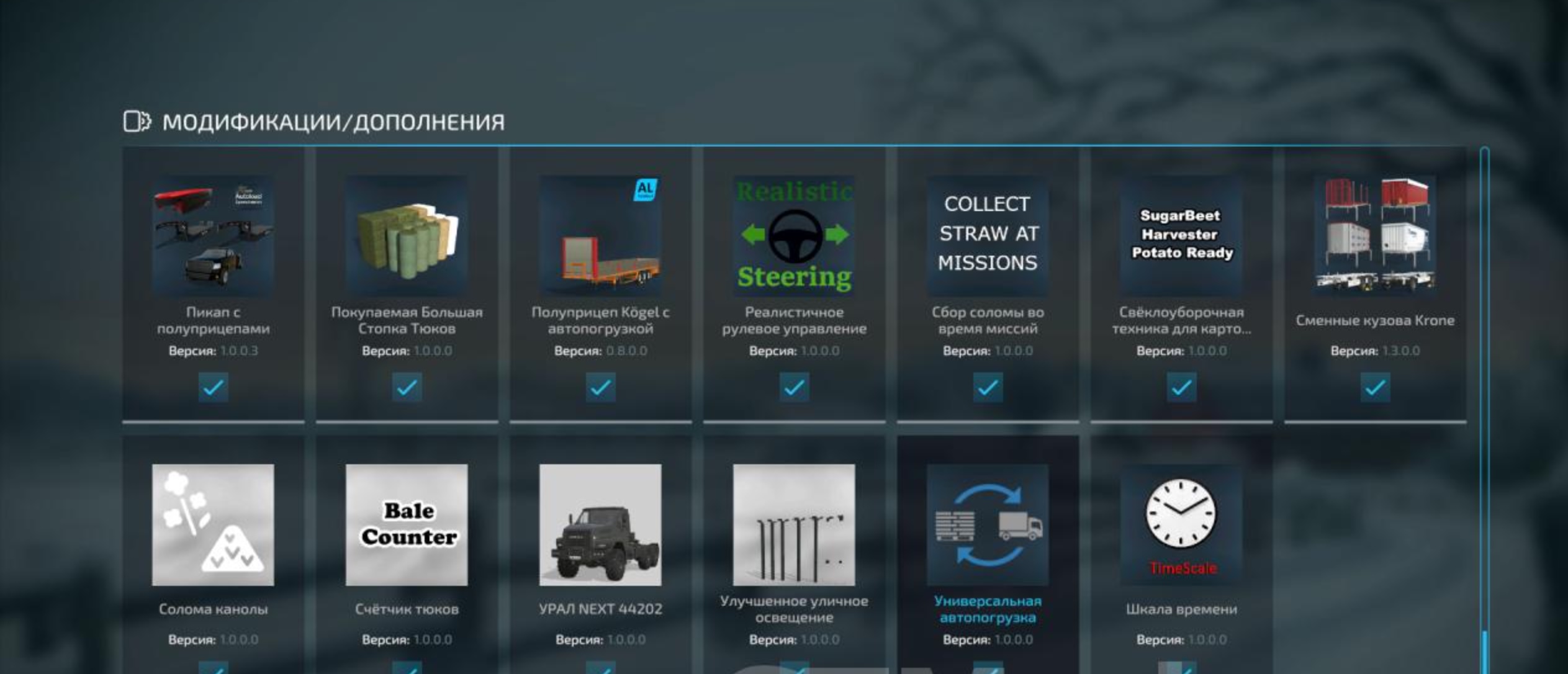The image size is (1568, 674).
Task: Click the Collect Straw At Missions icon
Action: [x=988, y=235]
